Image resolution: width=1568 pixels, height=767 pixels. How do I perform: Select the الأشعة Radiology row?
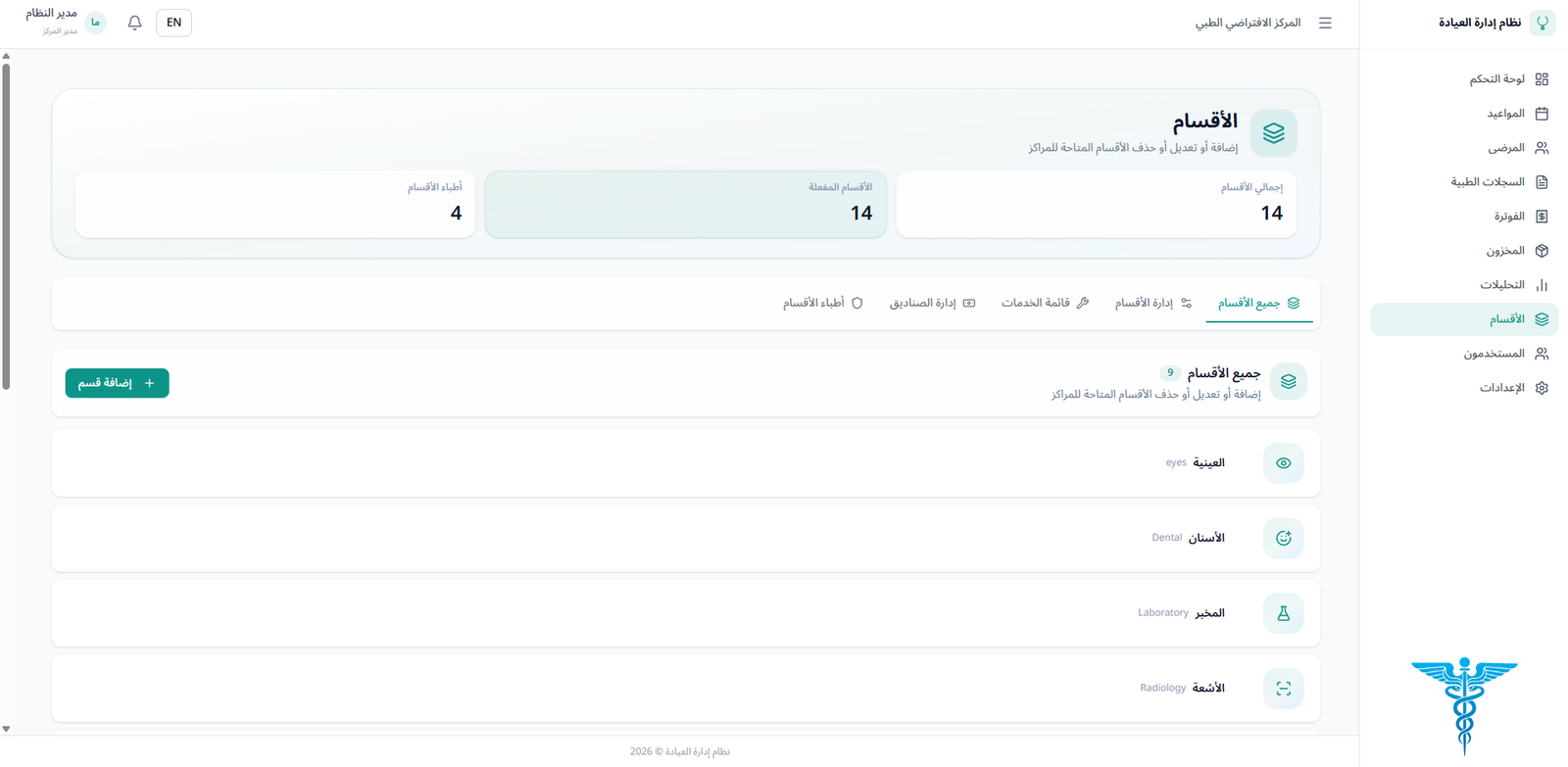685,689
